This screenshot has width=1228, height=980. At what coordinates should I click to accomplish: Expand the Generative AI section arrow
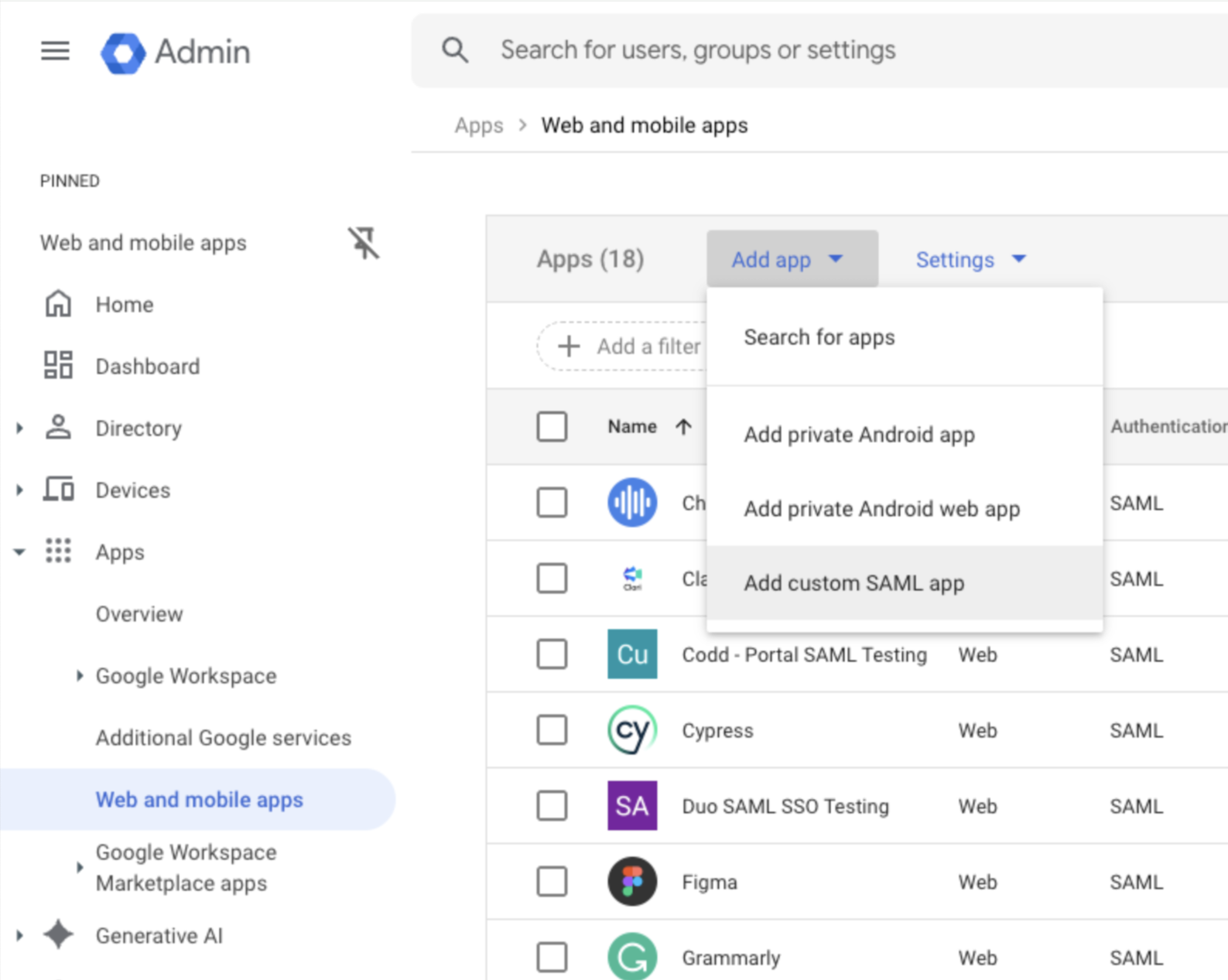pos(19,935)
